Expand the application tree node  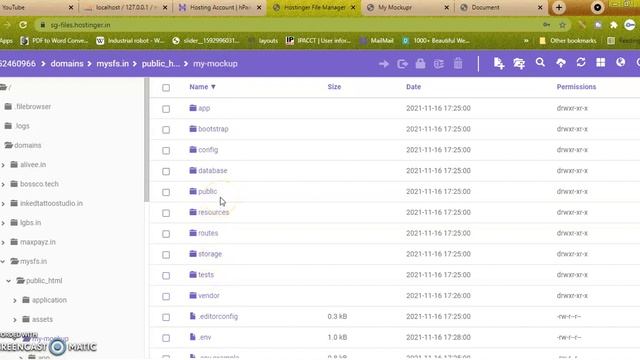coord(15,300)
